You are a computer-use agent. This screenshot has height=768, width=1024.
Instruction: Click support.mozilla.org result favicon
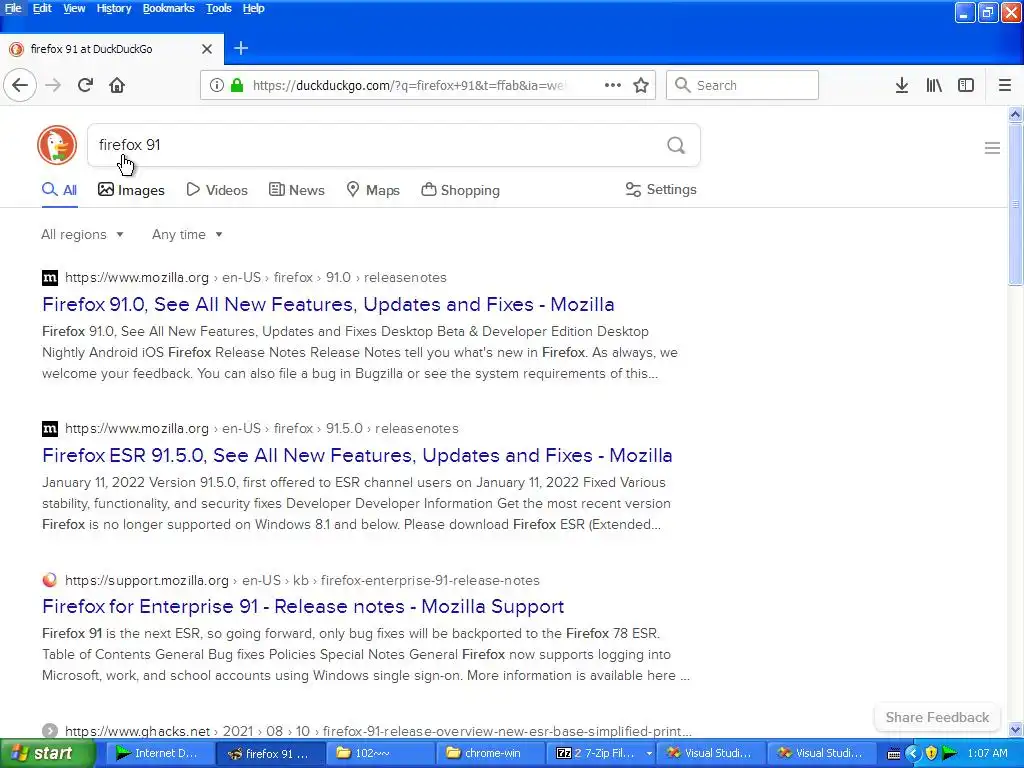(50, 580)
